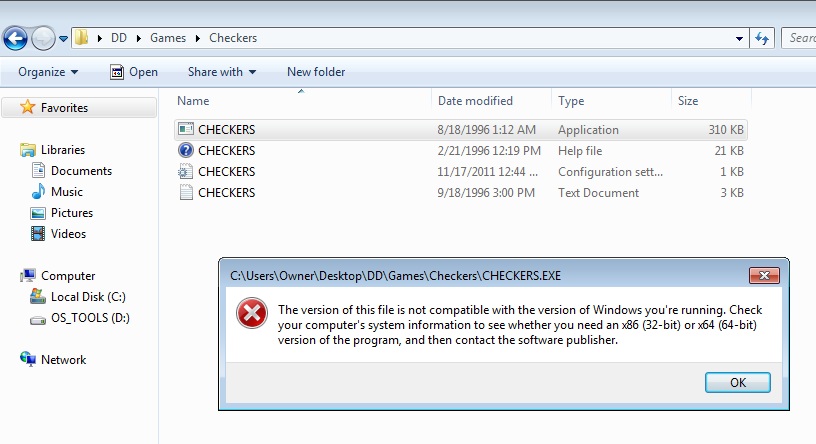
Task: Open the Share with menu
Action: tap(222, 72)
